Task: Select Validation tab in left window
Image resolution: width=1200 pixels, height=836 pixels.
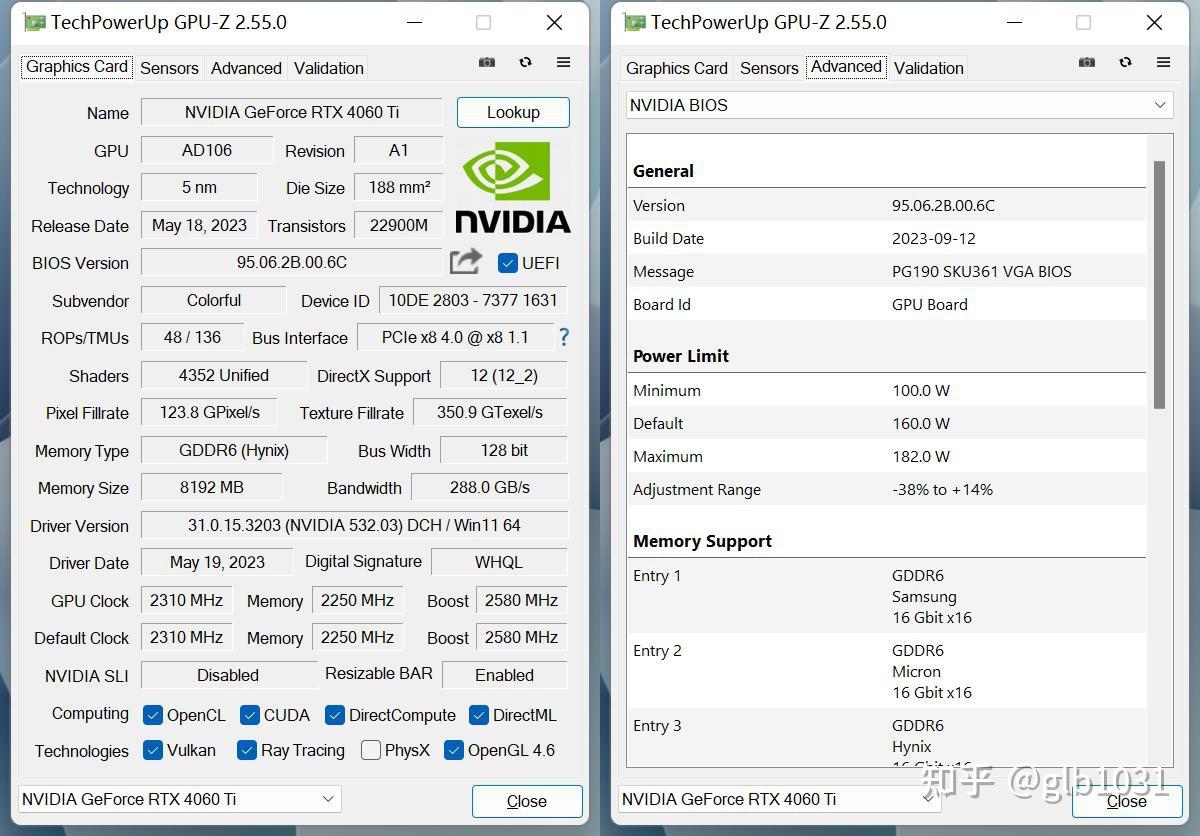Action: (x=329, y=68)
